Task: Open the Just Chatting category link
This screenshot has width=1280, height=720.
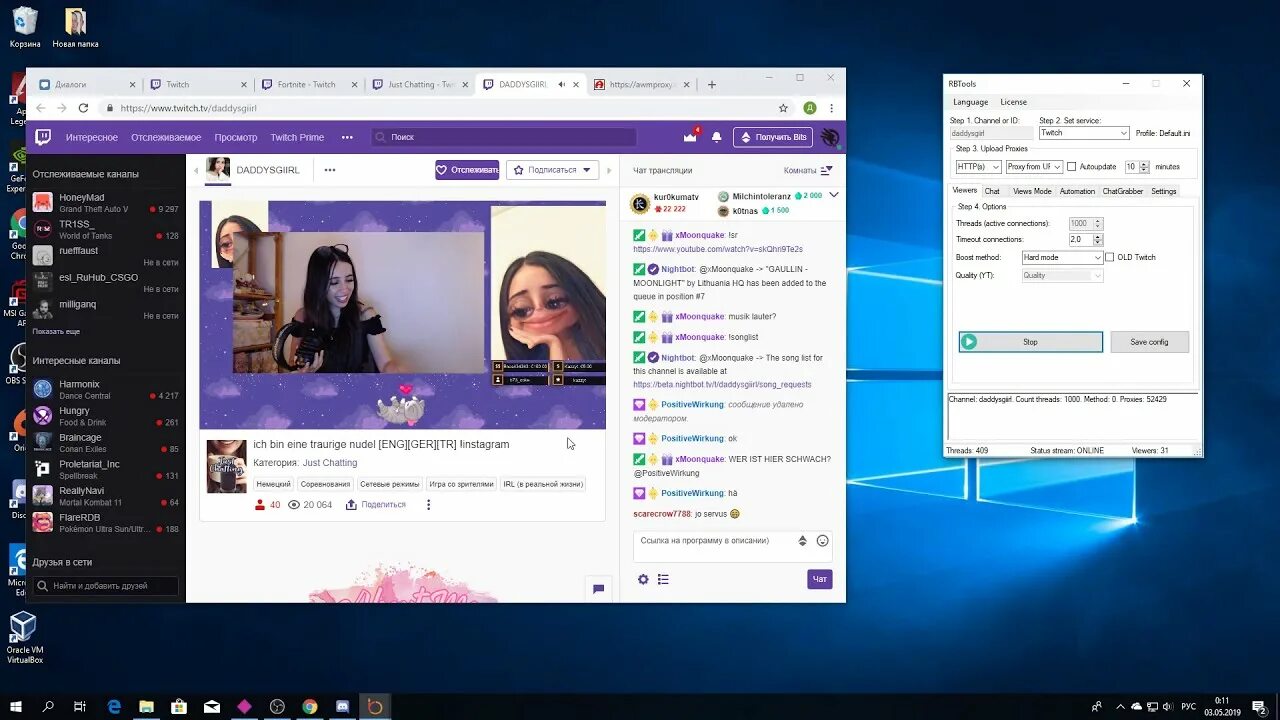Action: (330, 463)
